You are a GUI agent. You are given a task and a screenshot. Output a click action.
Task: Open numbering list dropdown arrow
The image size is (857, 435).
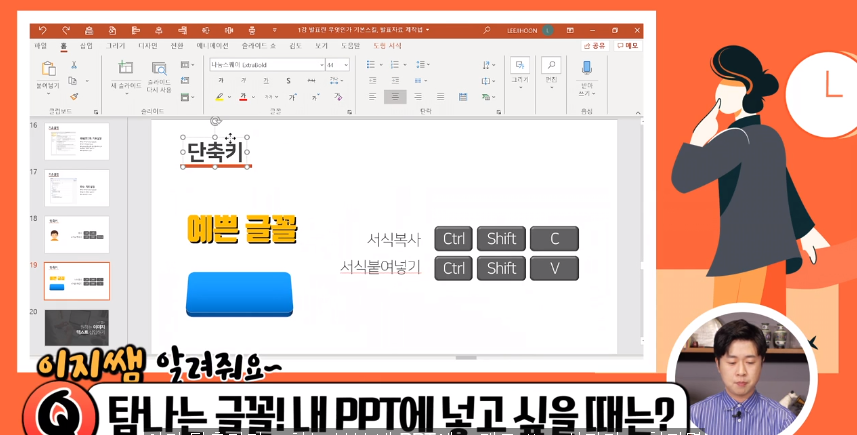[x=404, y=65]
